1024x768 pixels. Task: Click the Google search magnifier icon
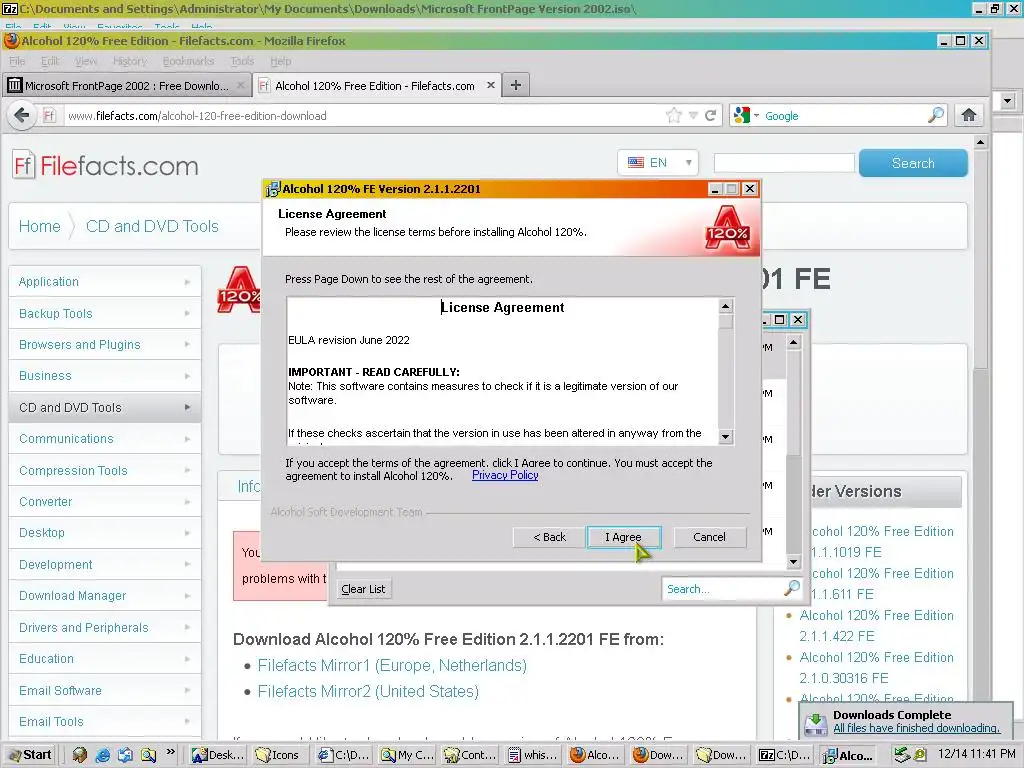936,116
